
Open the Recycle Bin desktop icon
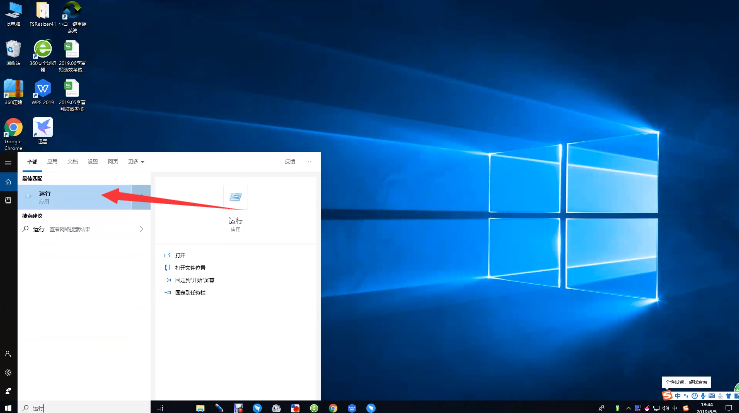[14, 50]
